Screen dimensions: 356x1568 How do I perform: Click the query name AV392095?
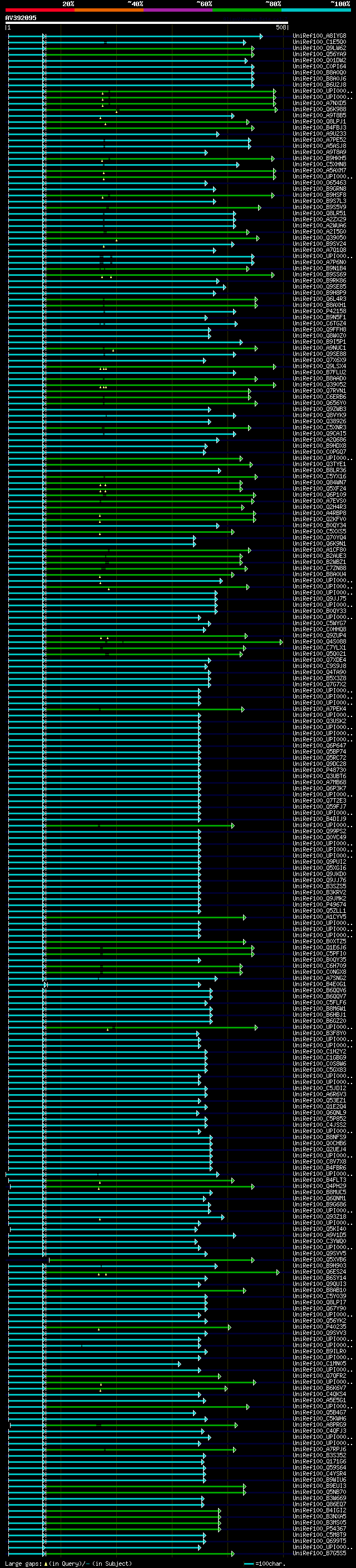(x=21, y=18)
